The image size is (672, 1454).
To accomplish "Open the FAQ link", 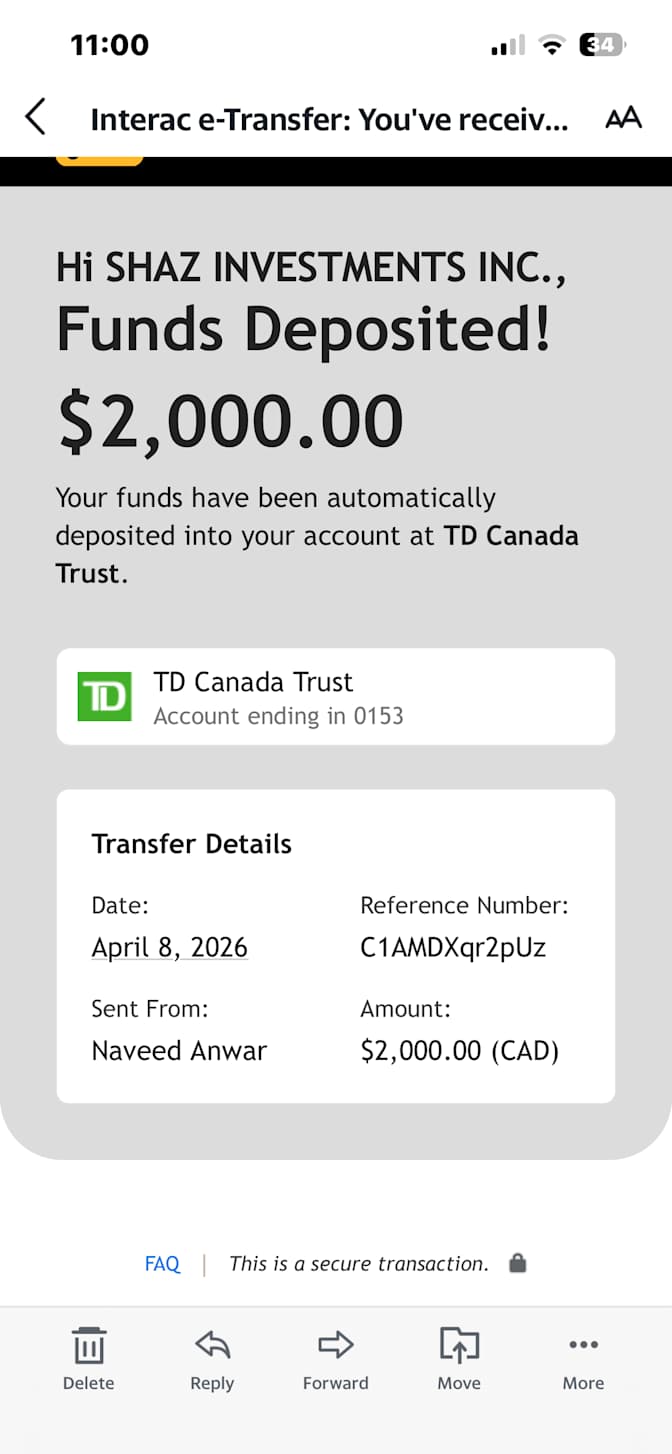I will click(x=162, y=1263).
